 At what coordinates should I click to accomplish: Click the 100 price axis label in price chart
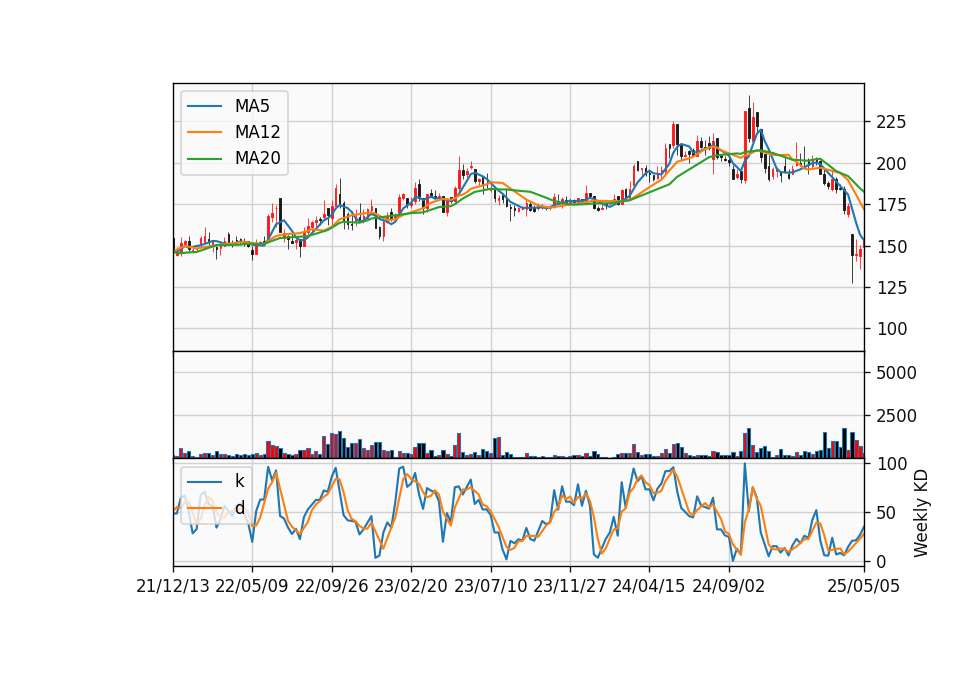(891, 329)
